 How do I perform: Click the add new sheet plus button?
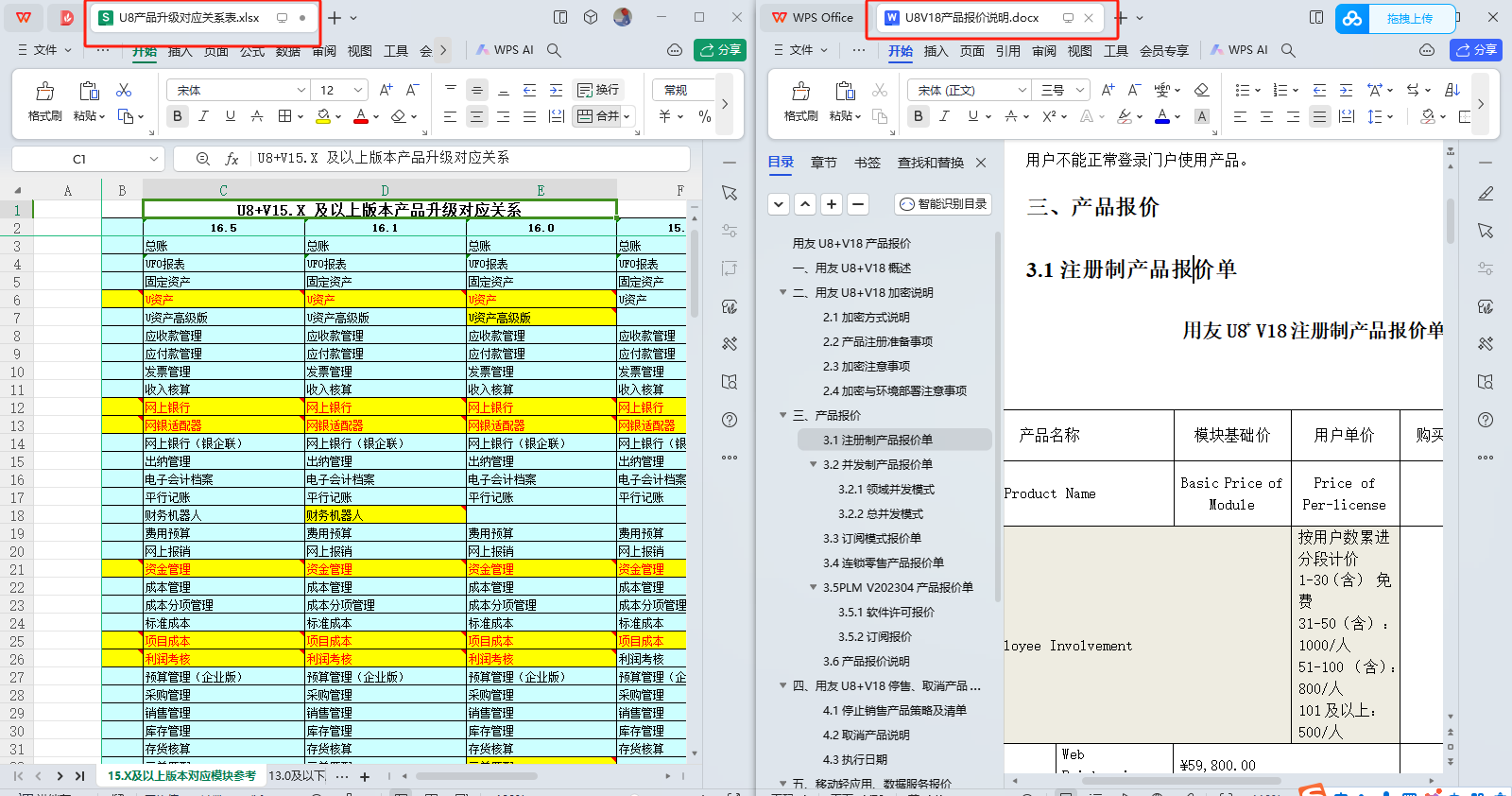coord(365,776)
